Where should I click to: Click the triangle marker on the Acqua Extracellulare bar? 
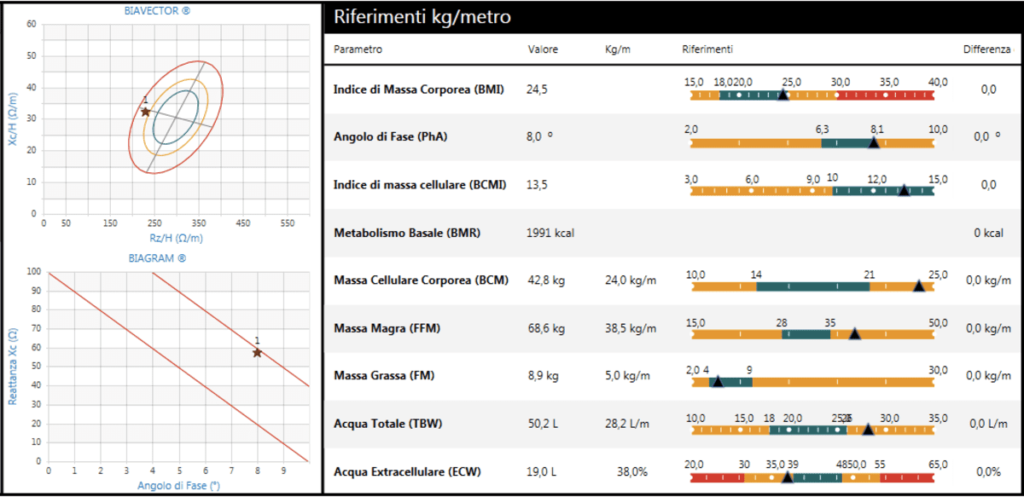point(787,477)
